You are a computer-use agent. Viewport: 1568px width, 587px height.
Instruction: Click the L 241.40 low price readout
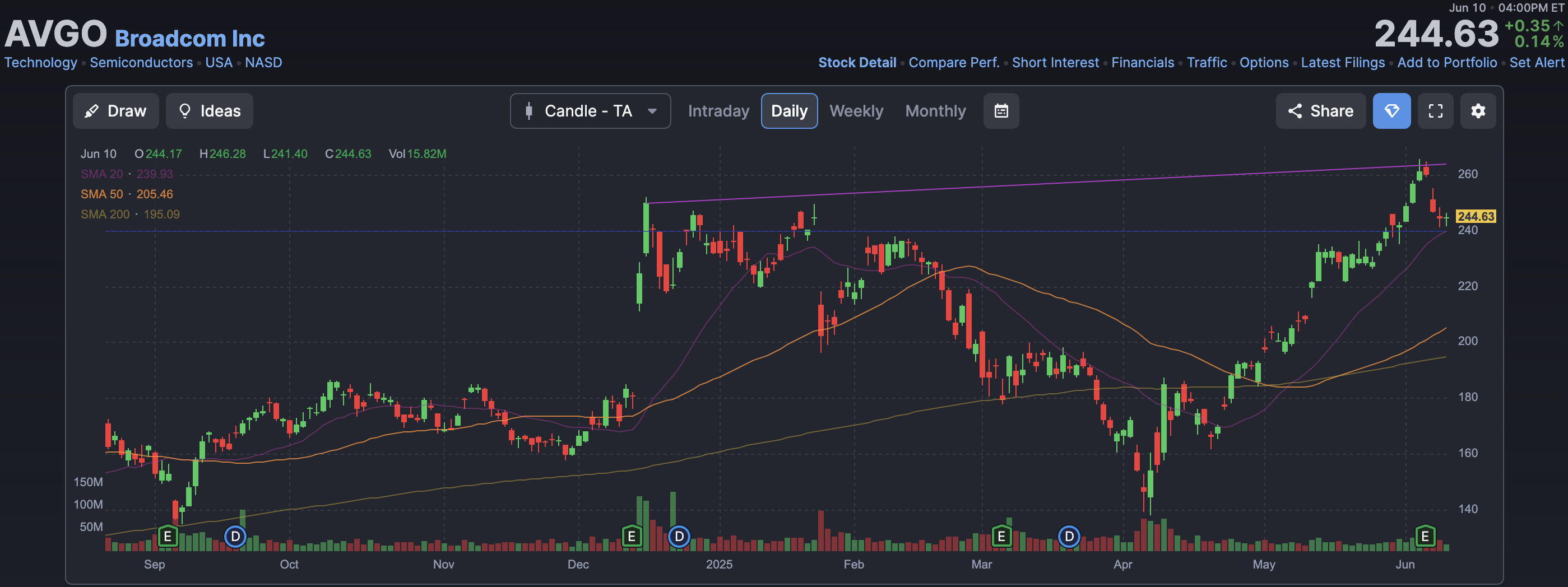click(x=285, y=154)
